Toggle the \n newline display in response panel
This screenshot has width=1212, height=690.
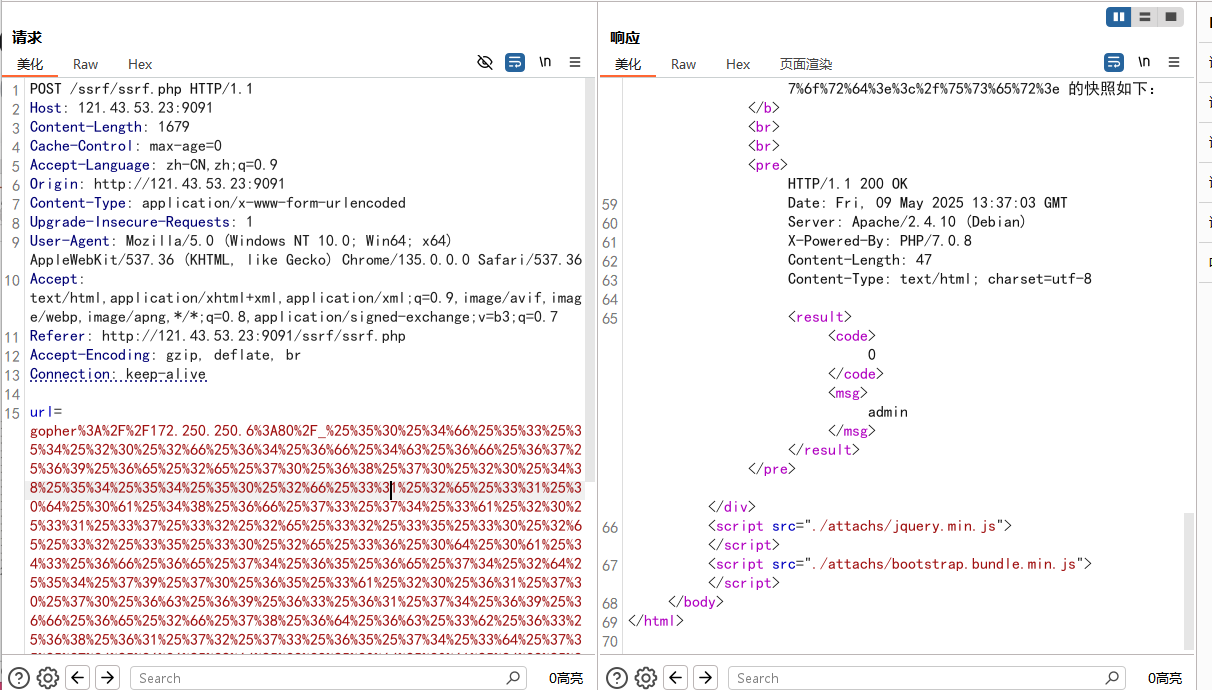pos(1144,62)
